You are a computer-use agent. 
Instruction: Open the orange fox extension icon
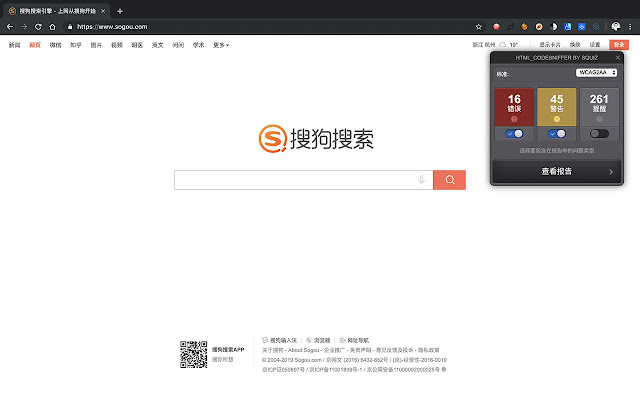point(524,27)
